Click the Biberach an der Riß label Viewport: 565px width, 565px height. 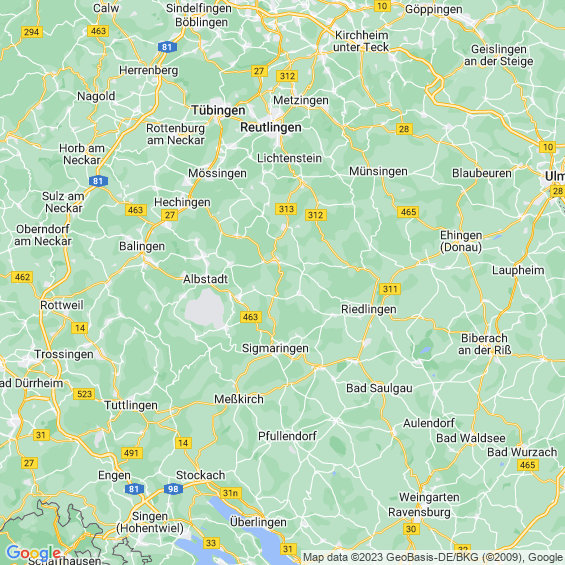[x=484, y=344]
